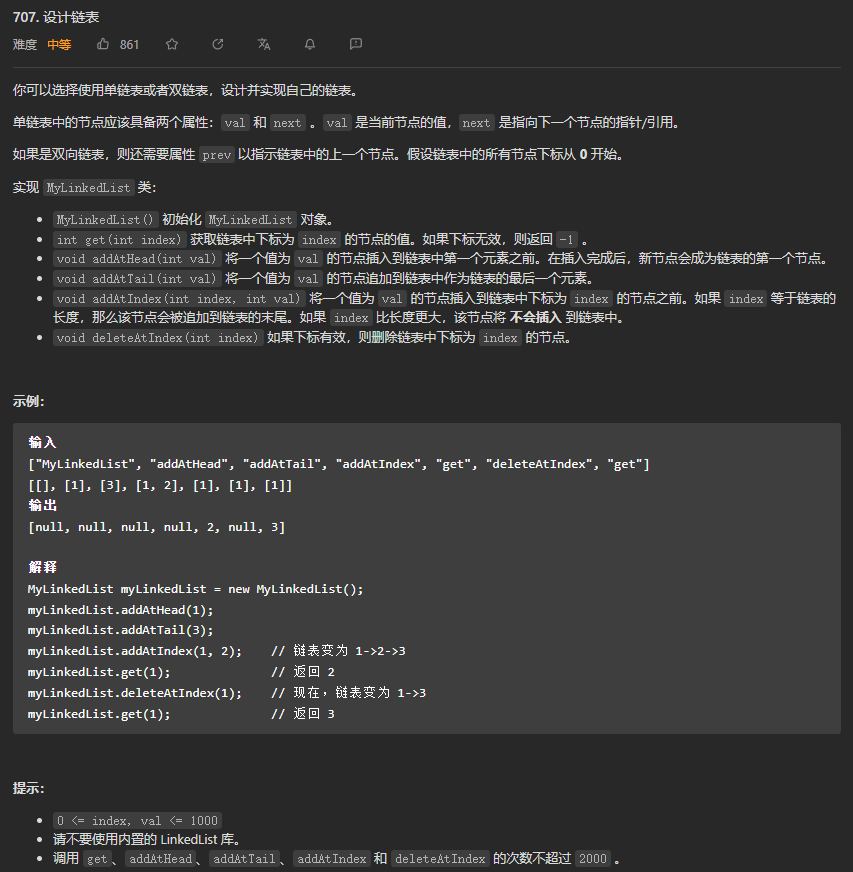Click the 输出 label in example
The height and width of the screenshot is (872, 853).
click(x=42, y=505)
